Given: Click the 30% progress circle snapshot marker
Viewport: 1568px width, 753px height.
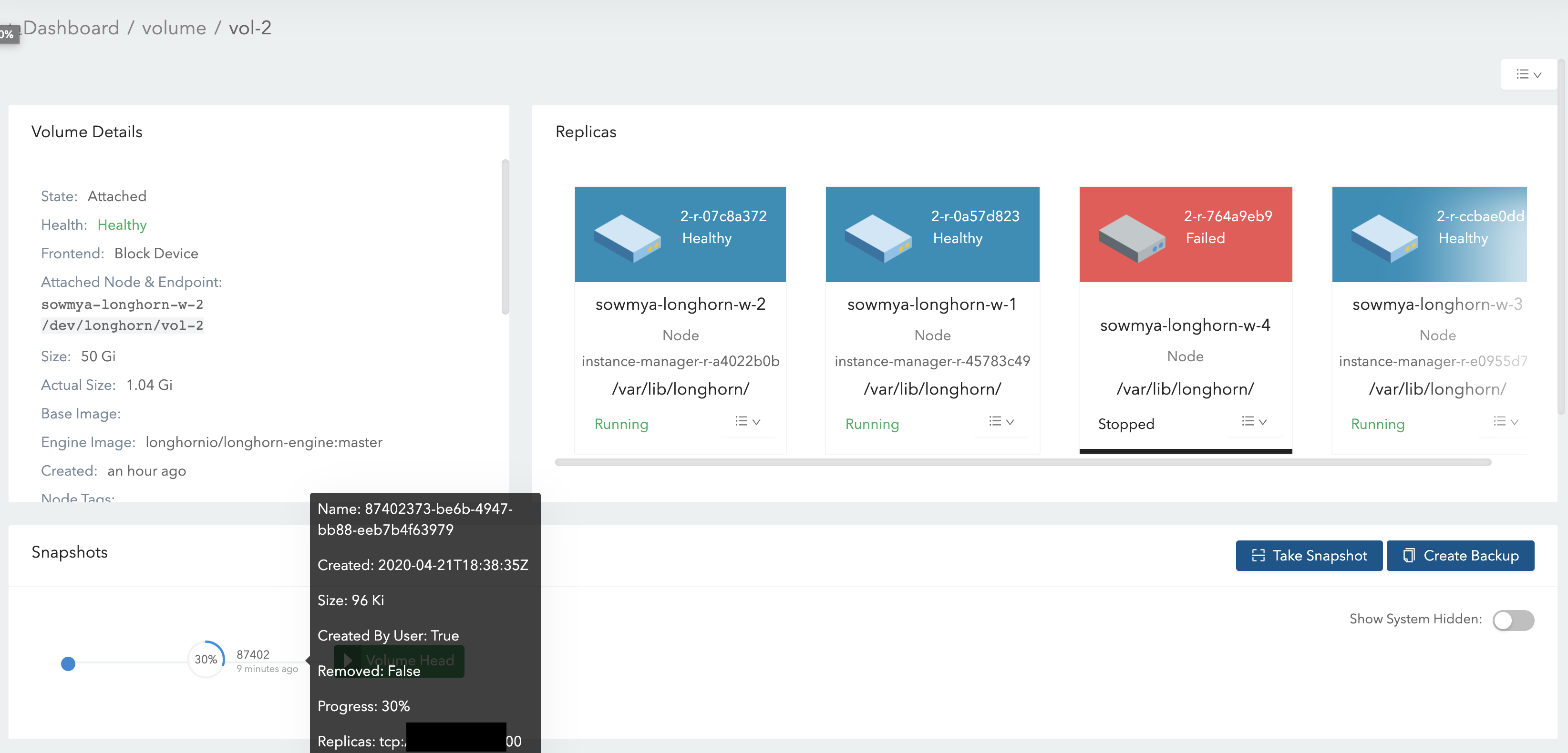Looking at the screenshot, I should coord(206,659).
